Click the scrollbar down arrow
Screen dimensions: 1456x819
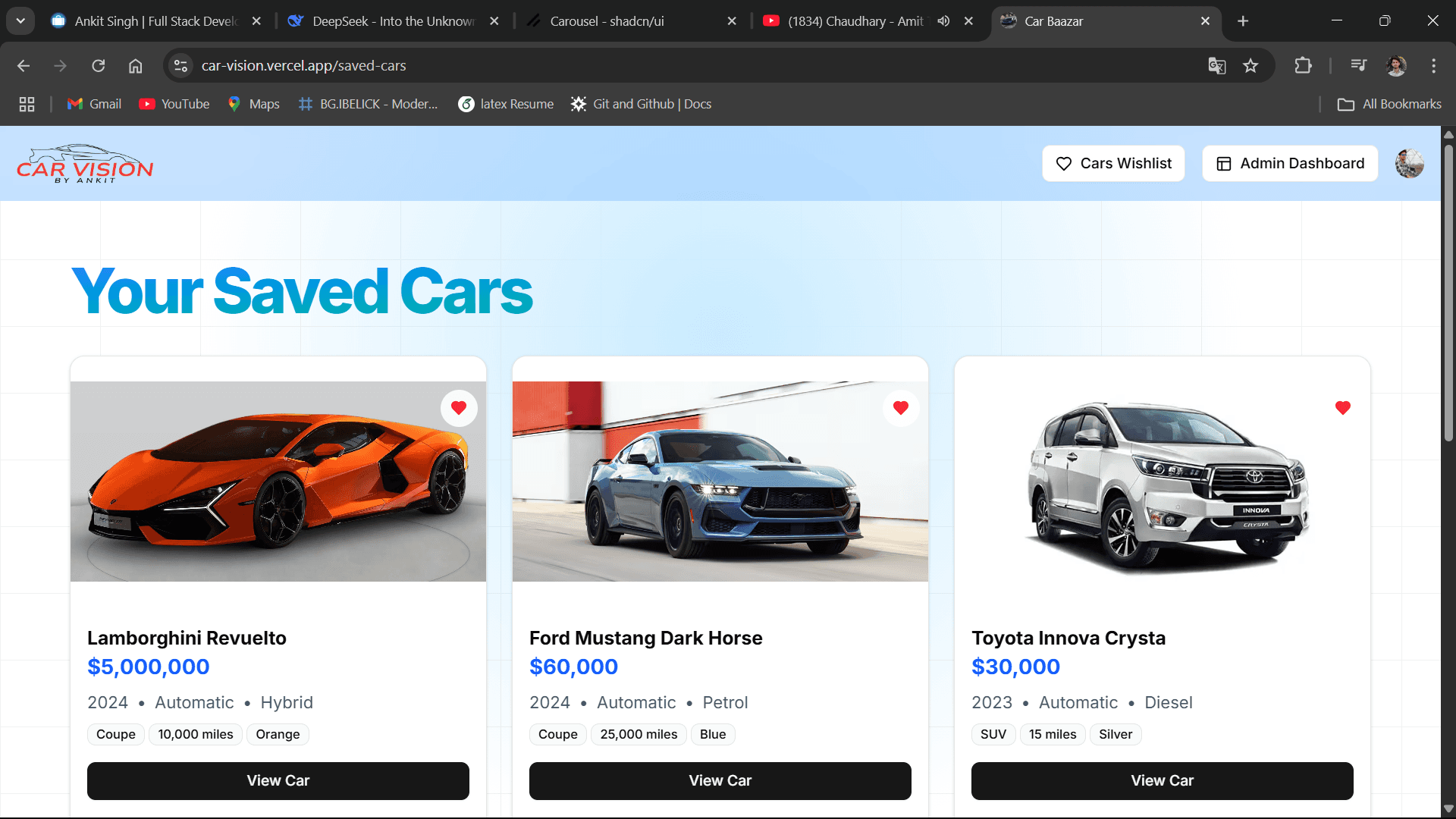1448,808
